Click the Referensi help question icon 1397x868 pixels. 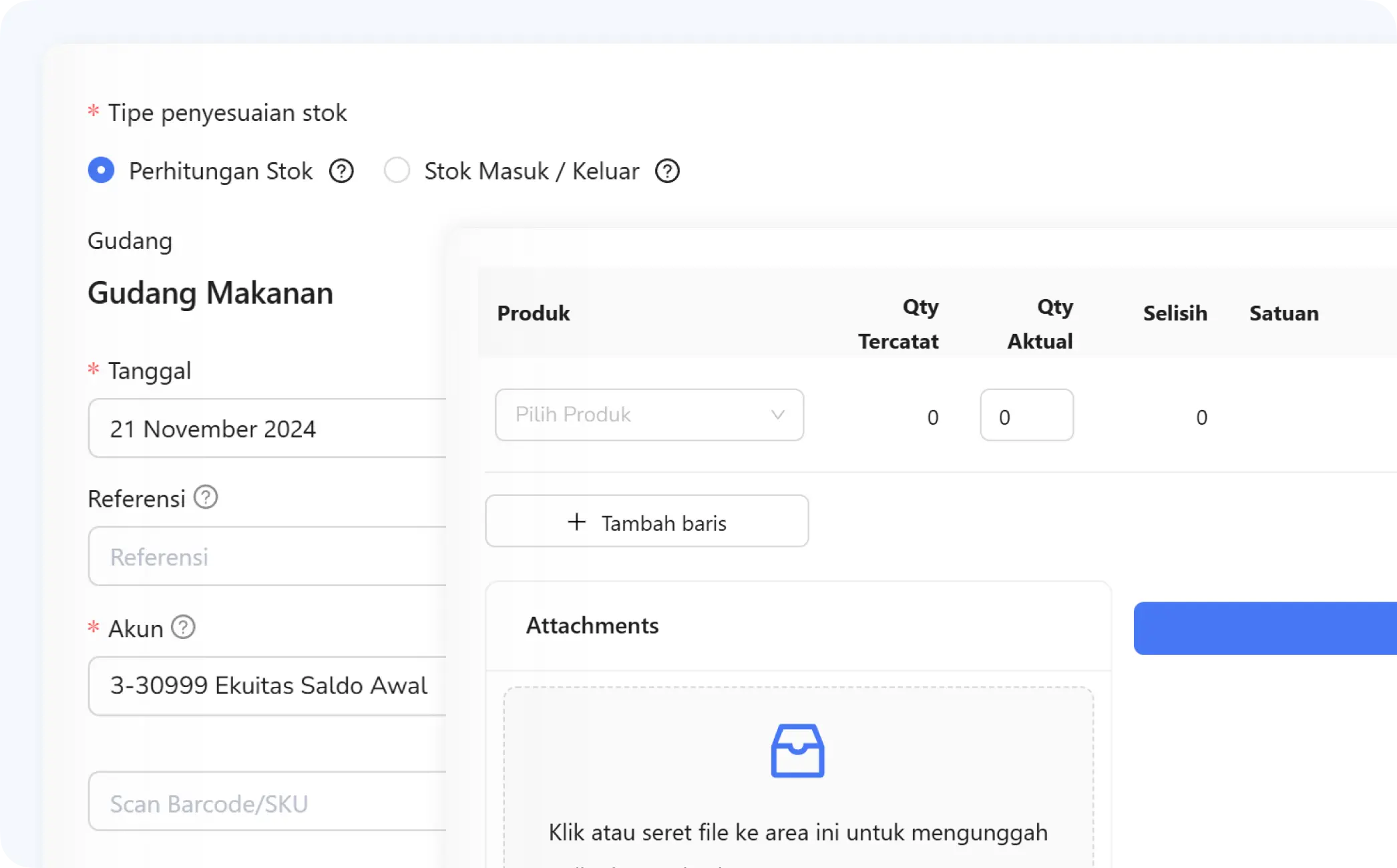click(x=206, y=497)
